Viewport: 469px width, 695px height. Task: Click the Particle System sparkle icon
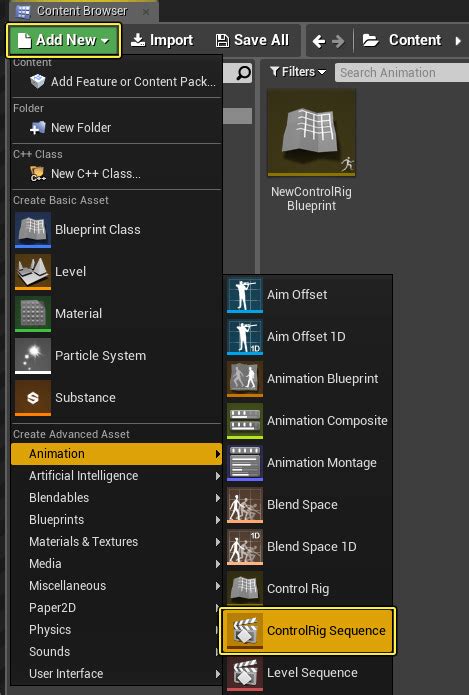pyautogui.click(x=33, y=356)
